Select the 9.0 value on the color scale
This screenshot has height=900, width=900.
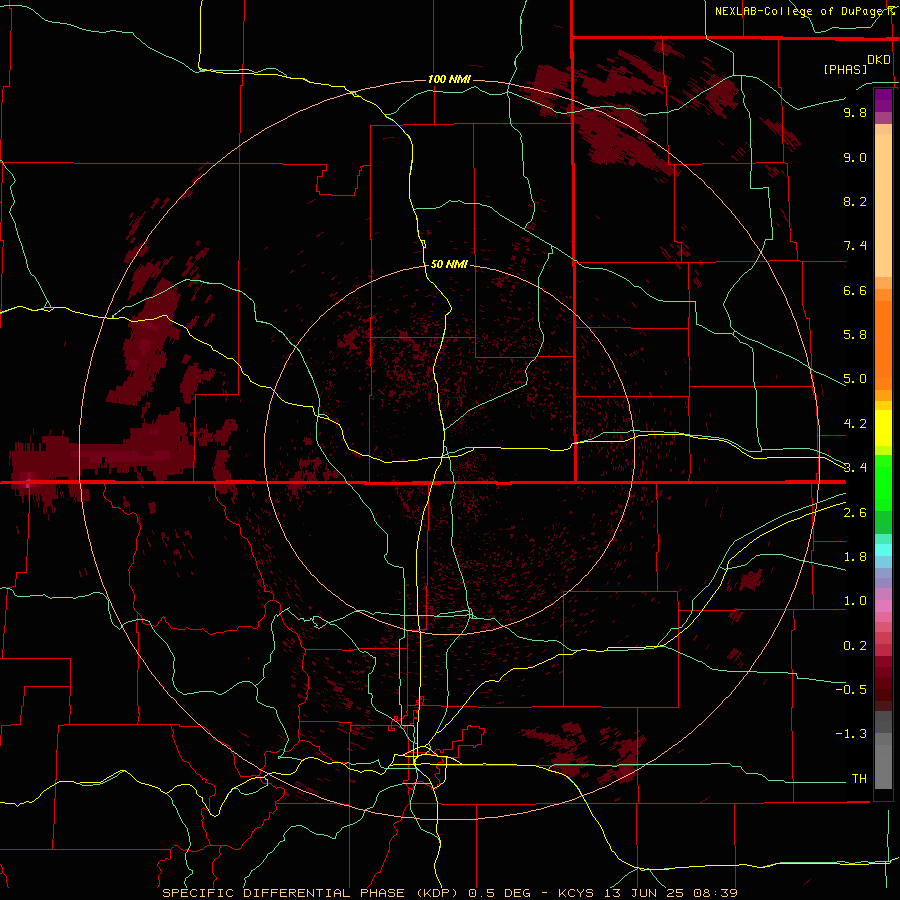click(x=855, y=157)
